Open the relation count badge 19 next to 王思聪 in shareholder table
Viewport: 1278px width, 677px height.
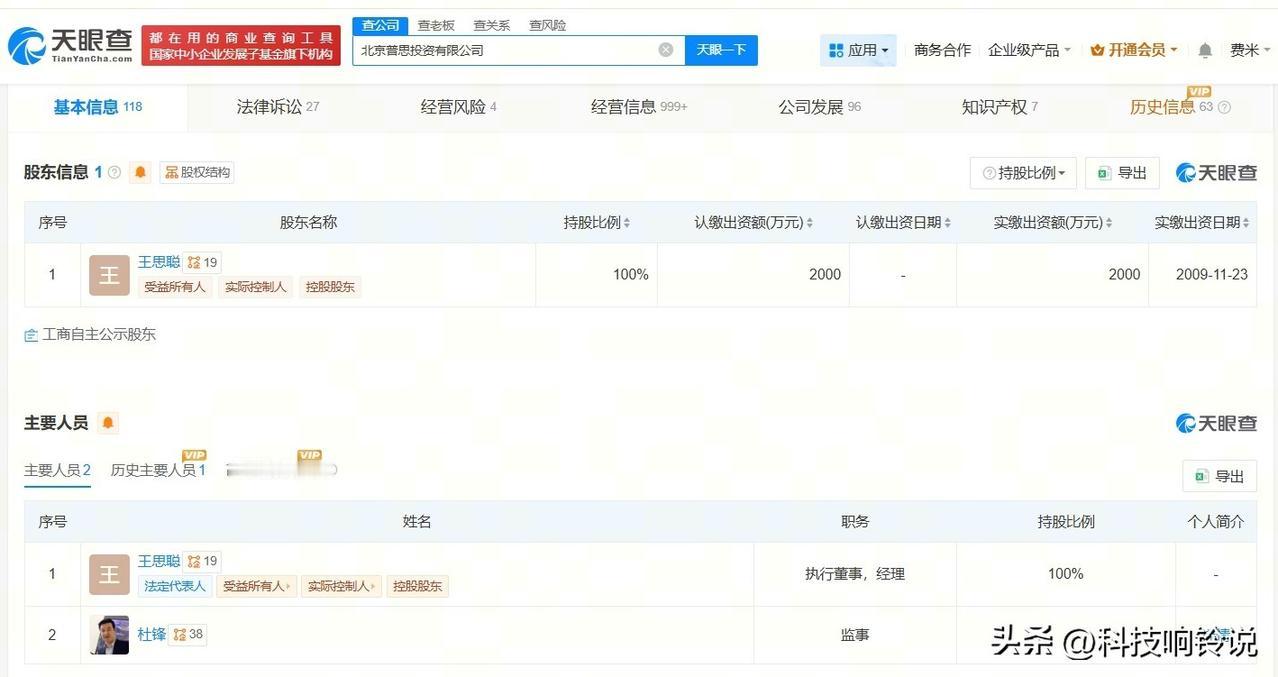tap(201, 262)
